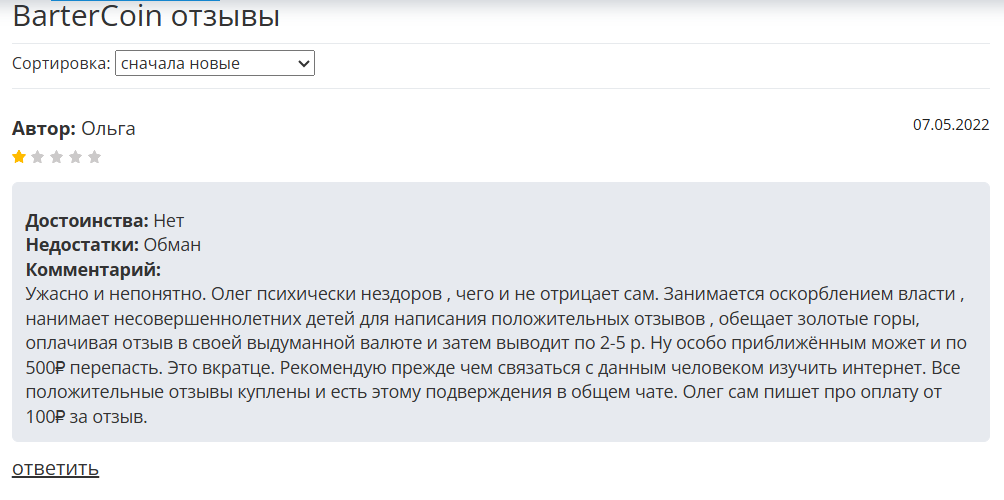Viewport: 1004px width, 500px height.
Task: Click the 'Достоинства:' label
Action: coord(87,221)
